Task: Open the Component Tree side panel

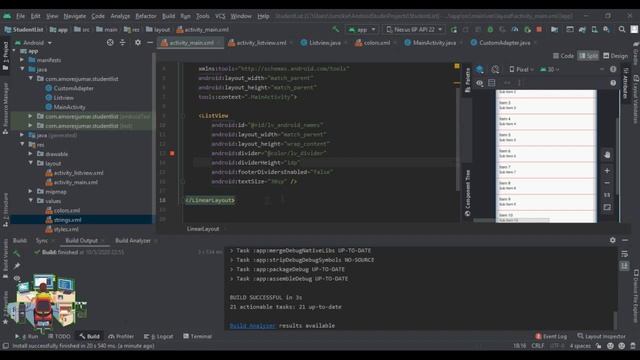Action: [467, 193]
